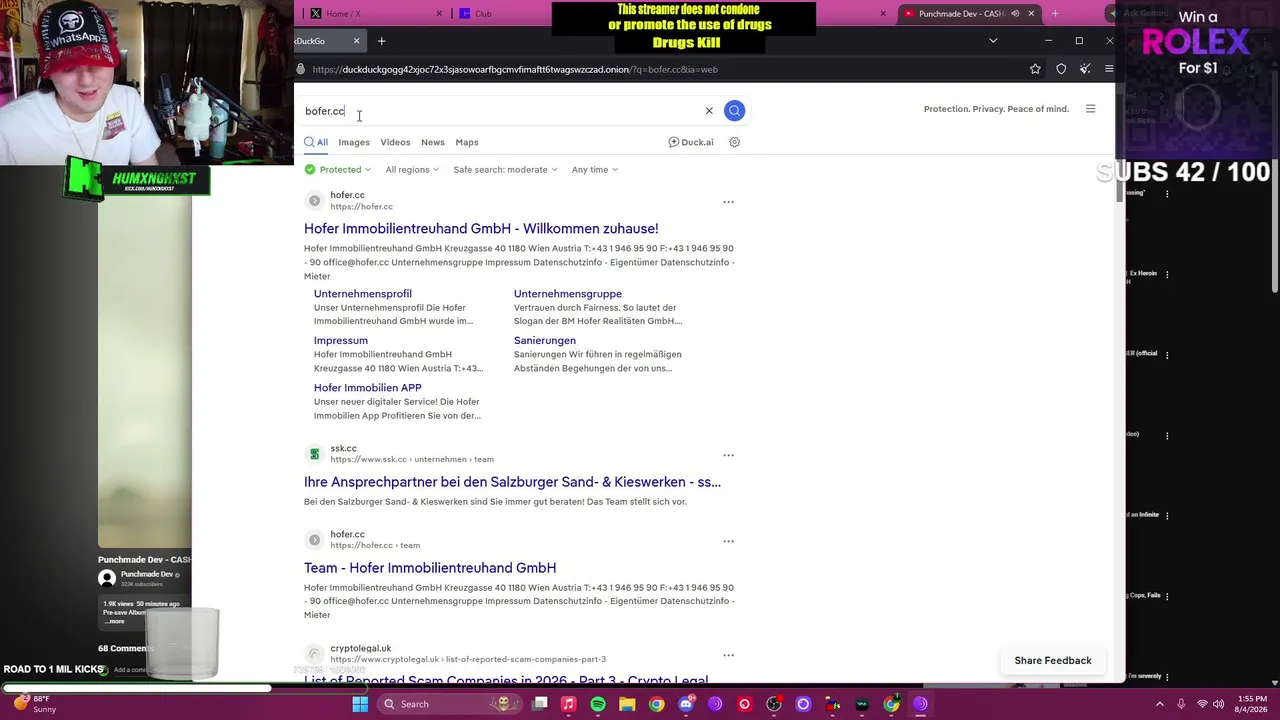Select the All search tab
Image resolution: width=1280 pixels, height=720 pixels.
coord(316,142)
